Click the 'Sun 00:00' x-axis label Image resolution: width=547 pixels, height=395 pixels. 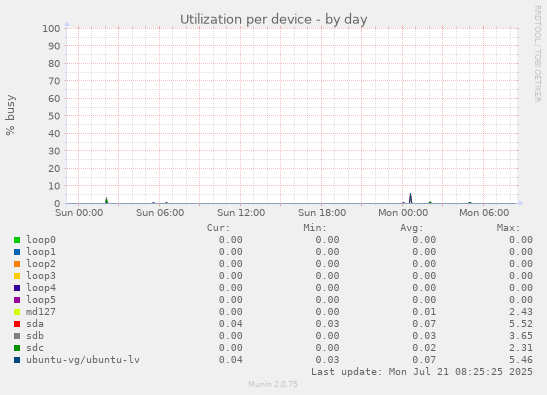coord(79,213)
